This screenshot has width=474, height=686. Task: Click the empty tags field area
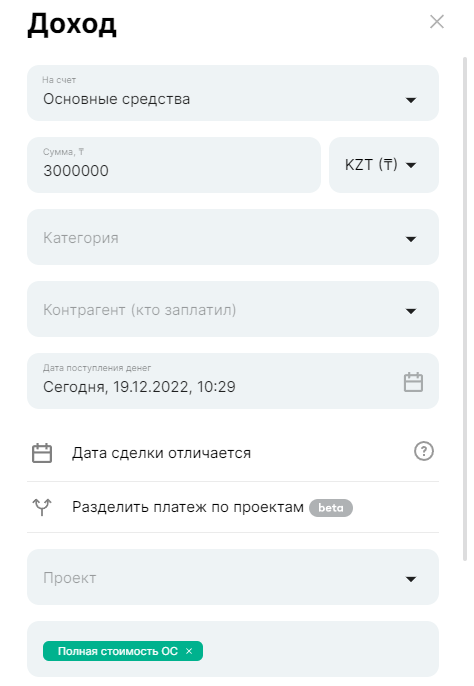(320, 649)
